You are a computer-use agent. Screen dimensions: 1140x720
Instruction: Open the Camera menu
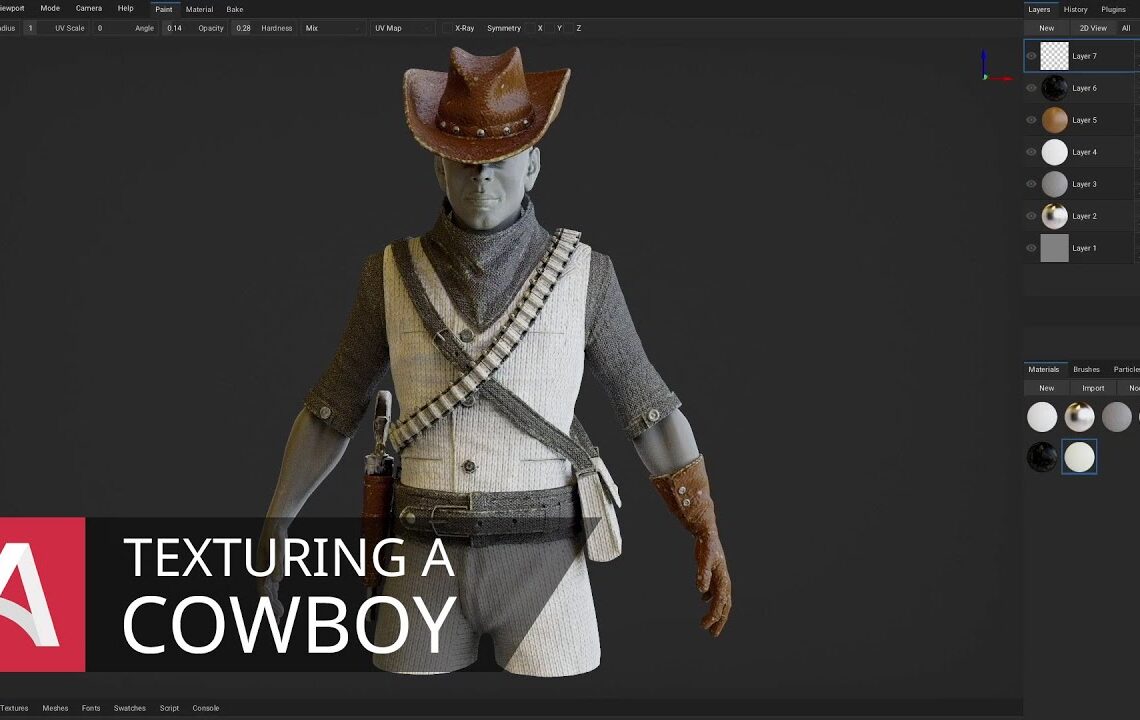point(88,7)
